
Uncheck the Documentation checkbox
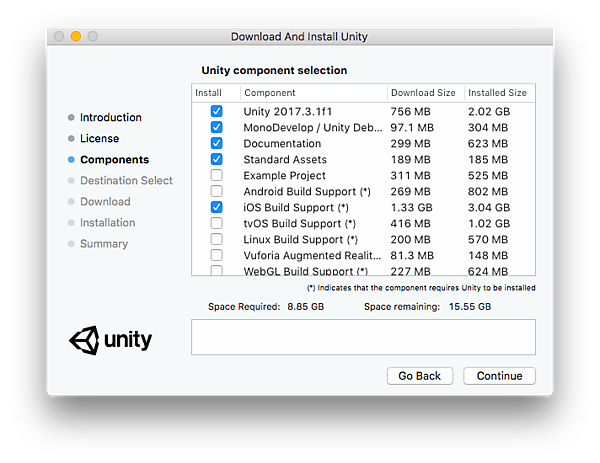click(216, 143)
